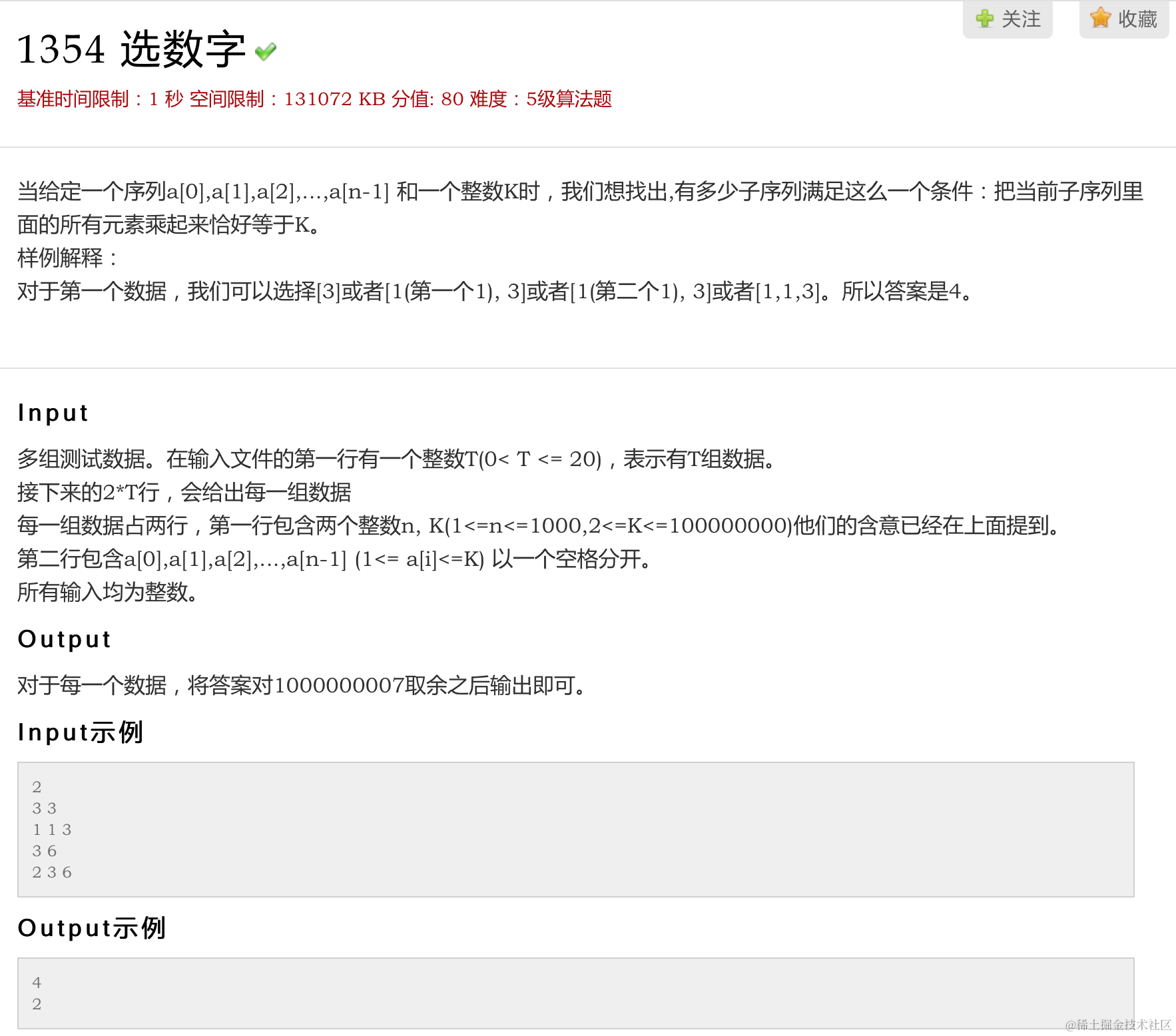Screen dimensions: 1176x1036
Task: Click the line starting 第二行包含a[0]
Action: pos(336,559)
